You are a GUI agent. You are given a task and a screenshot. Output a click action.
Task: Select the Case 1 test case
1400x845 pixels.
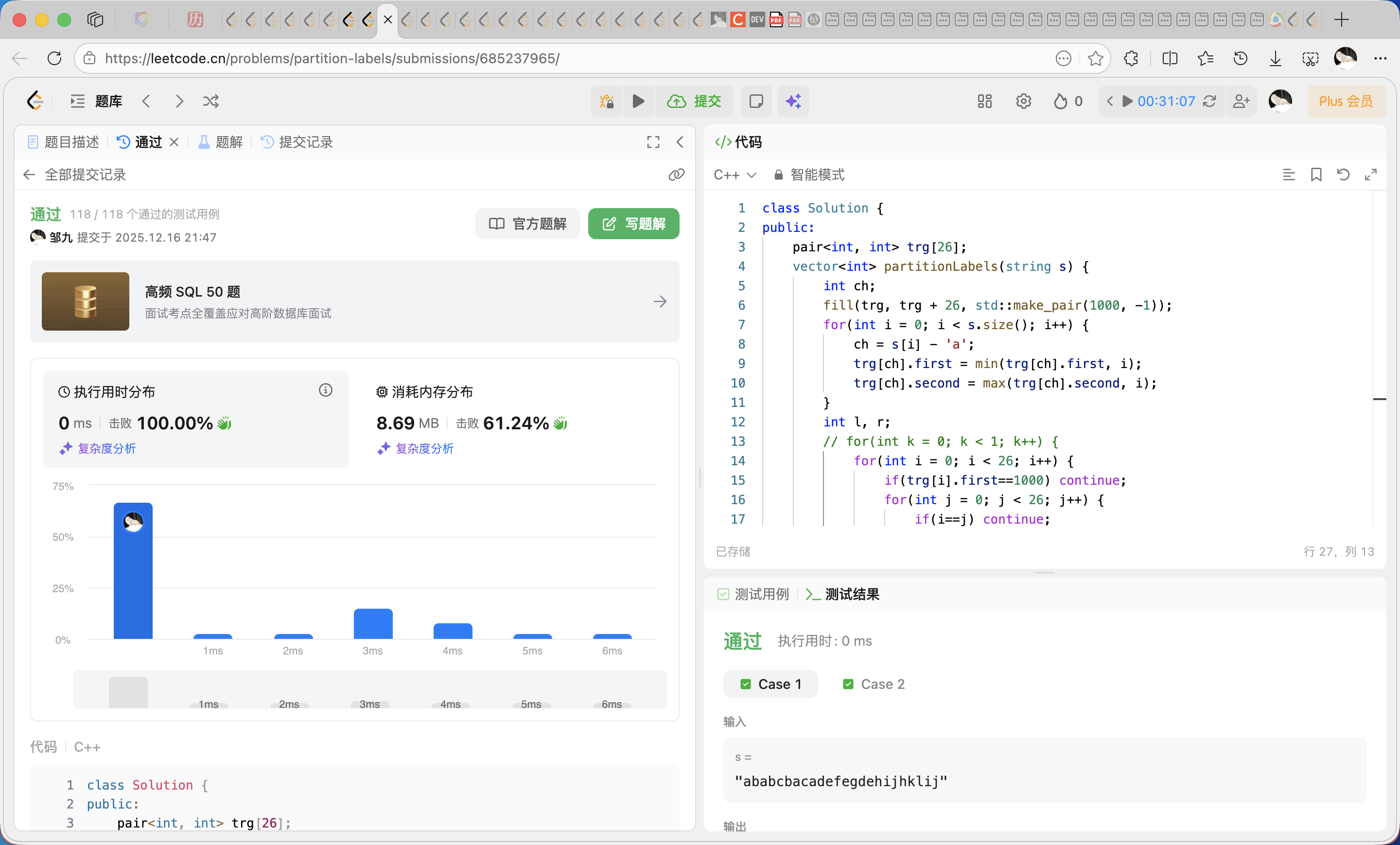tap(770, 684)
